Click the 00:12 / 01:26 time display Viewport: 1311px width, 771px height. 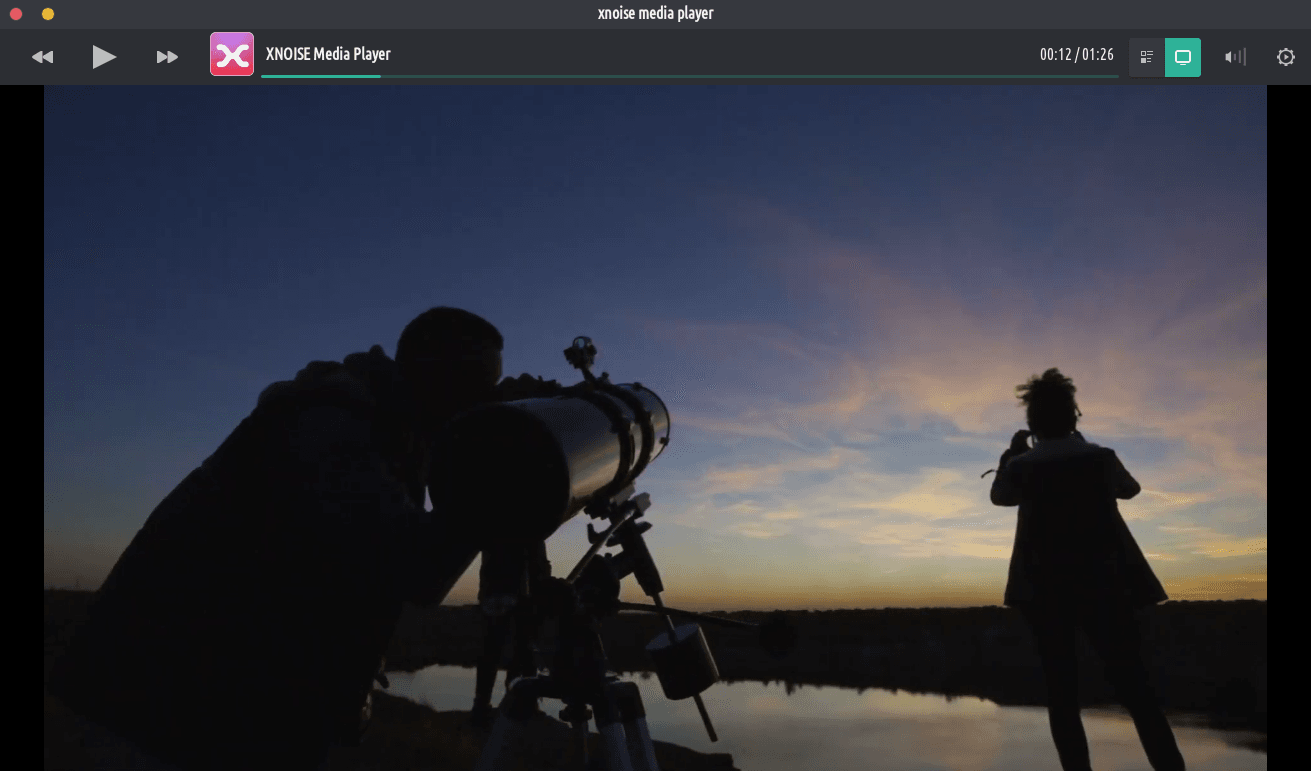click(x=1076, y=54)
